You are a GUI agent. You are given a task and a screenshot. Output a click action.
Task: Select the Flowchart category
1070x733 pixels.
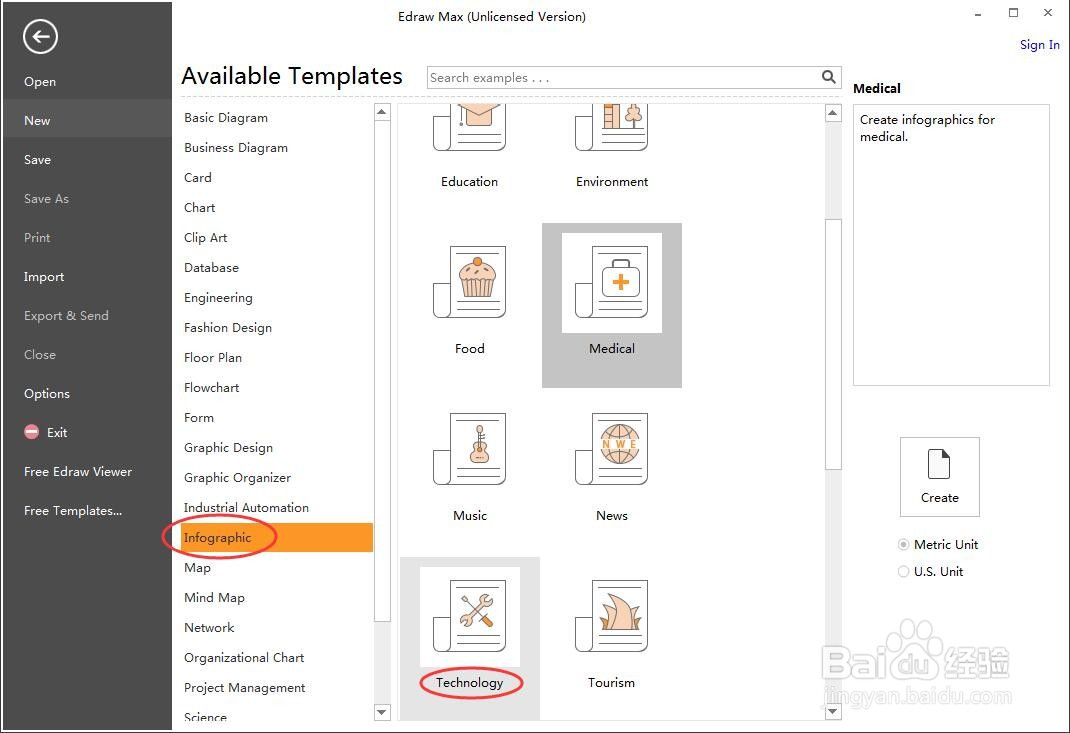click(212, 388)
